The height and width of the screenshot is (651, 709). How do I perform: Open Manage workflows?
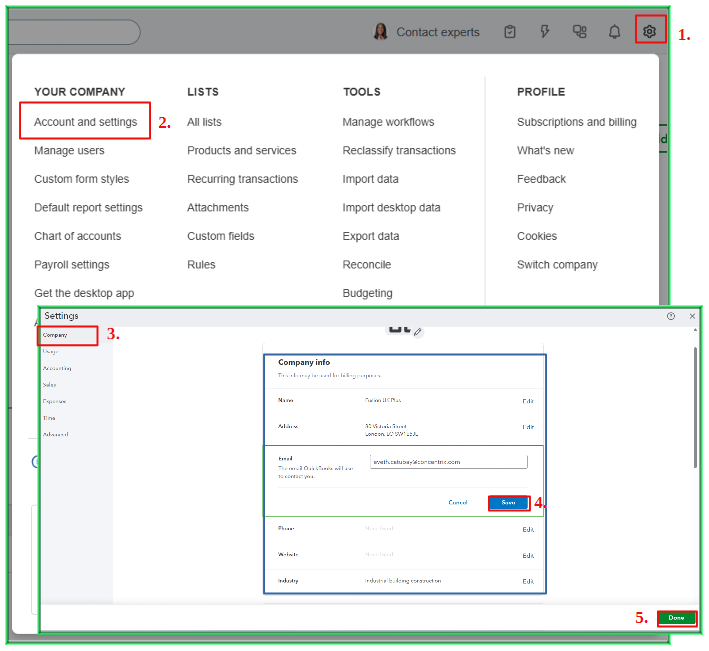click(x=388, y=122)
